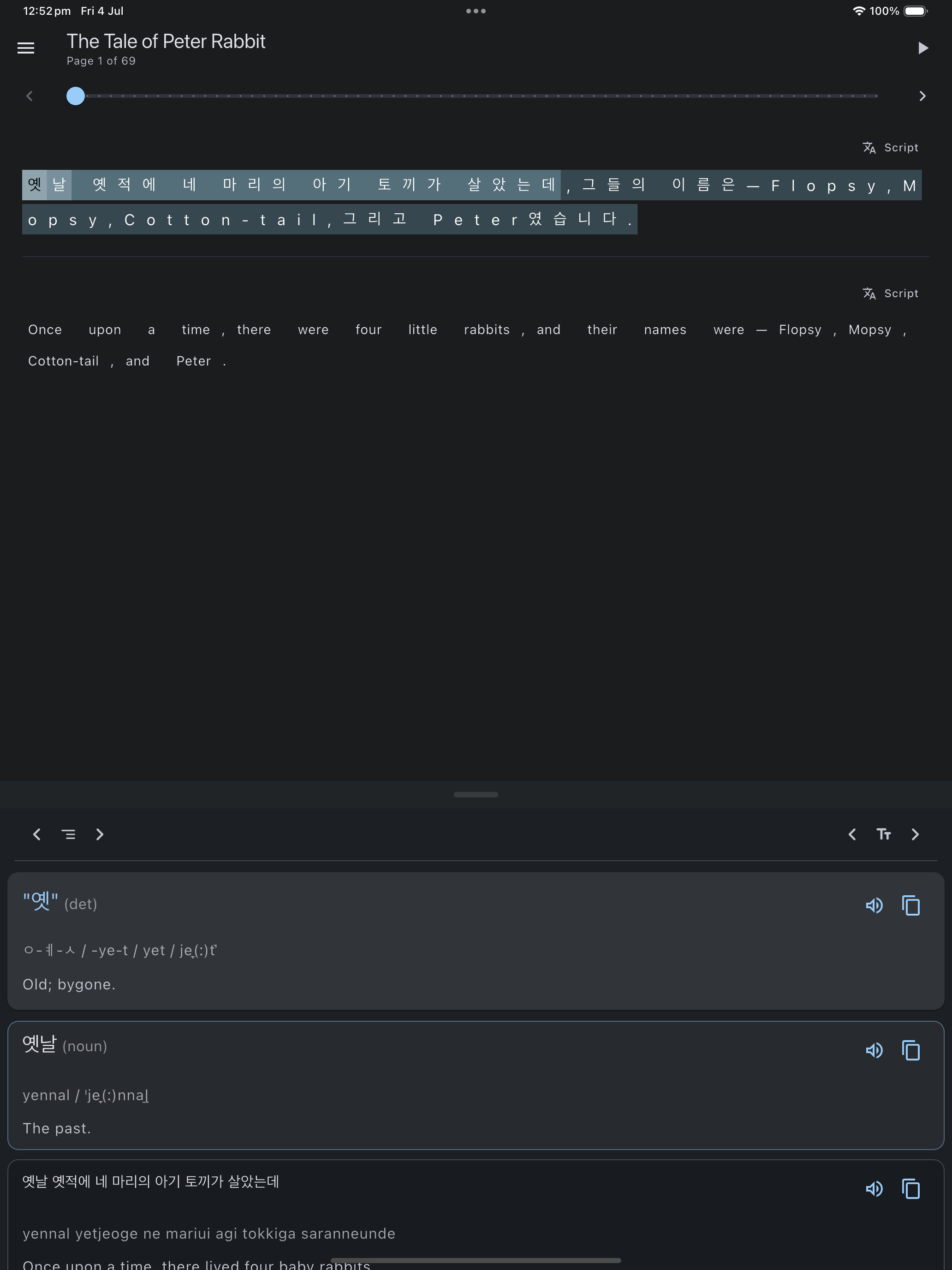The height and width of the screenshot is (1270, 952).
Task: Tap the English word "names"
Action: (x=665, y=329)
